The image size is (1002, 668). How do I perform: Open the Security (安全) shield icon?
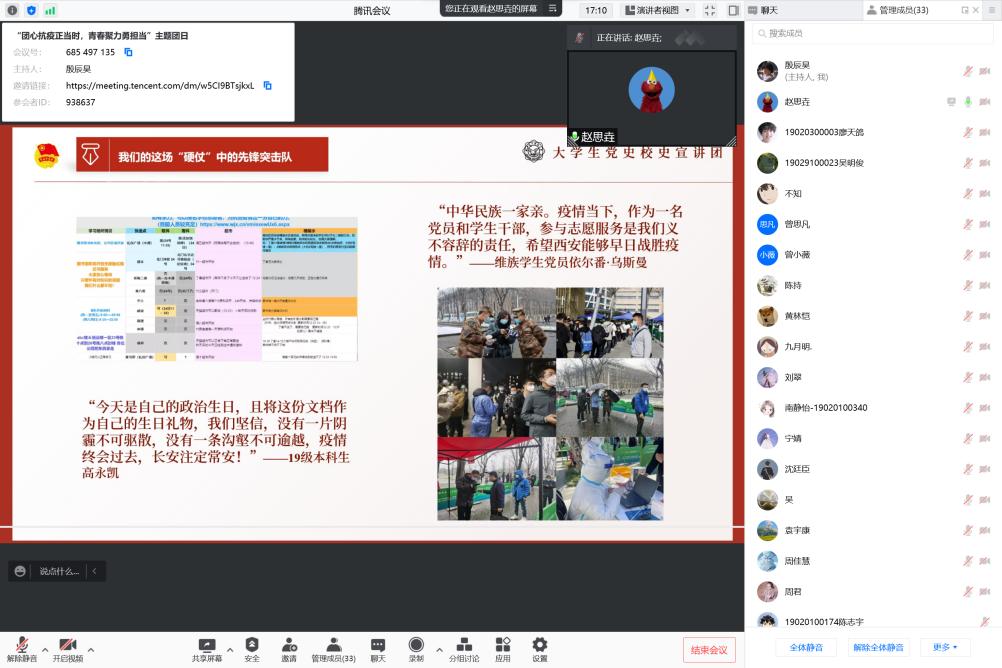point(252,645)
